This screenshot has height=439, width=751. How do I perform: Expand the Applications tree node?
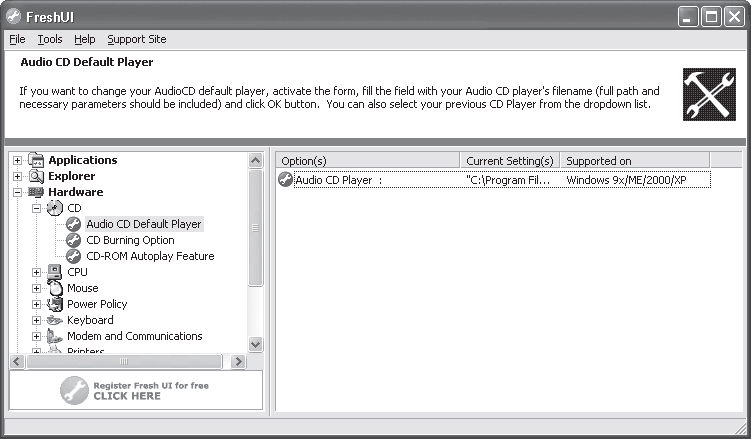click(x=17, y=160)
